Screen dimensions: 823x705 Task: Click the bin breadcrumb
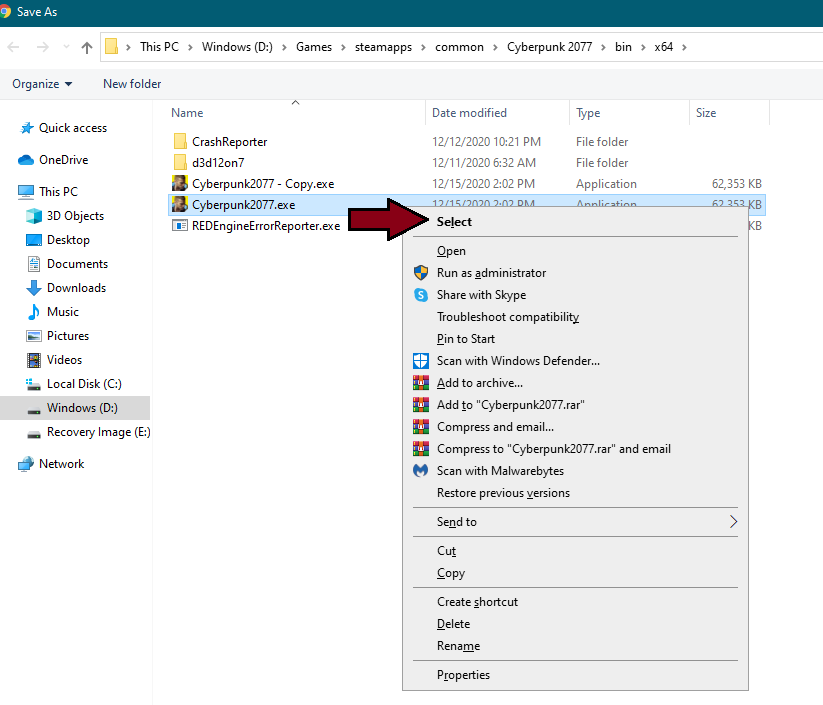pos(623,47)
